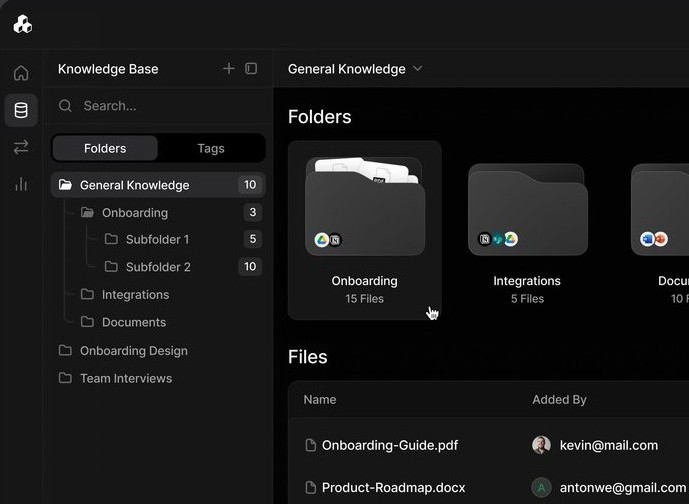Viewport: 689px width, 504px height.
Task: Click the kevin@mail.com email
Action: point(609,445)
